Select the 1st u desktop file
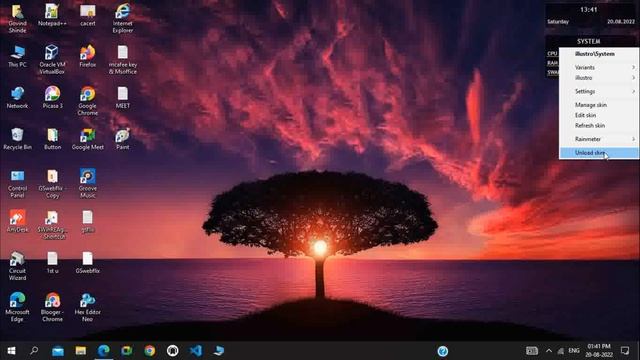 tap(52, 262)
